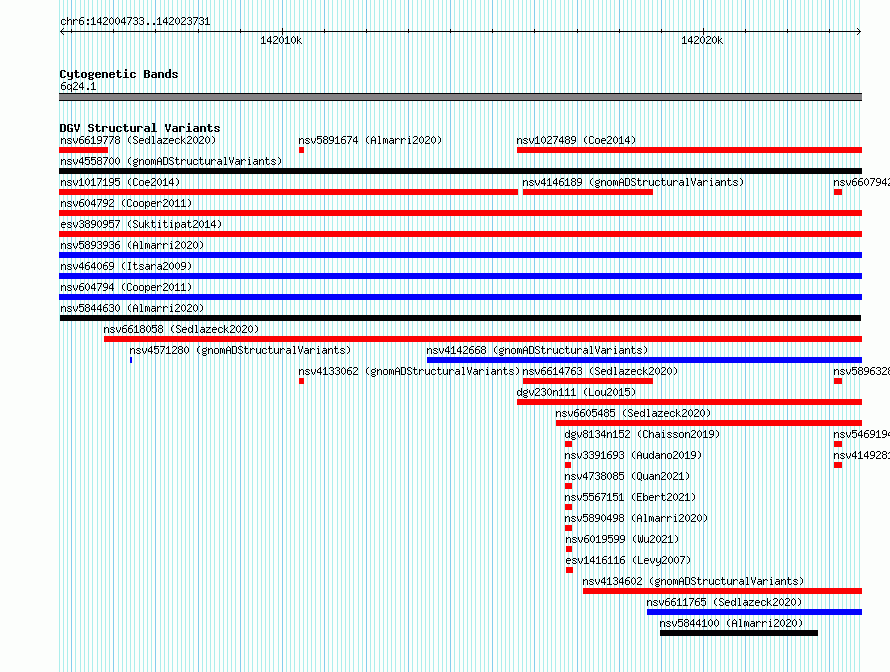Open nsv4146189 (gnomADStructuralVariants) label
The image size is (890, 672).
click(633, 182)
